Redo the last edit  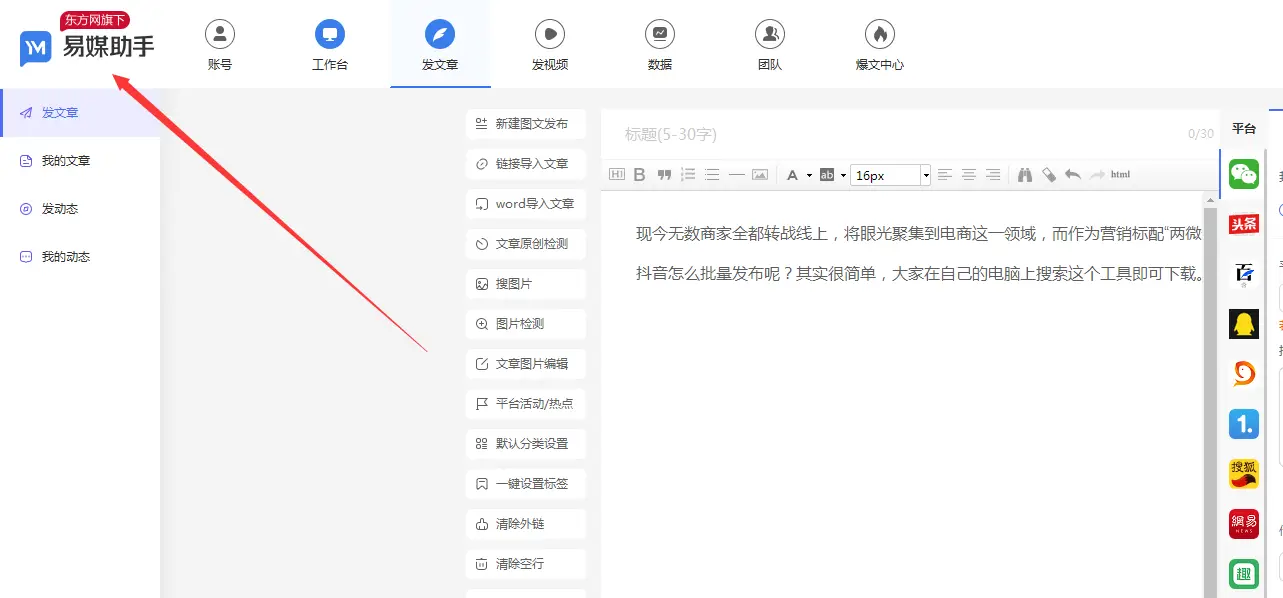pyautogui.click(x=1097, y=175)
